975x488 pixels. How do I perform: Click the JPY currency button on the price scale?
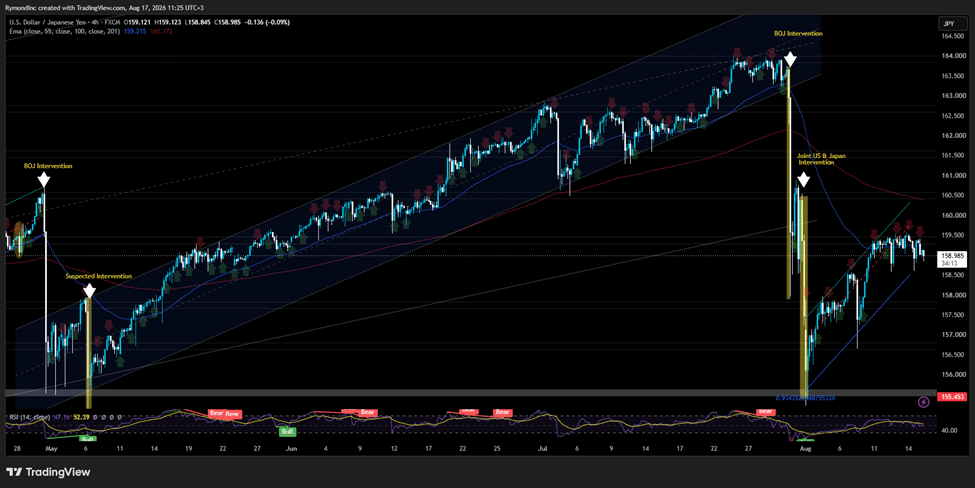951,24
